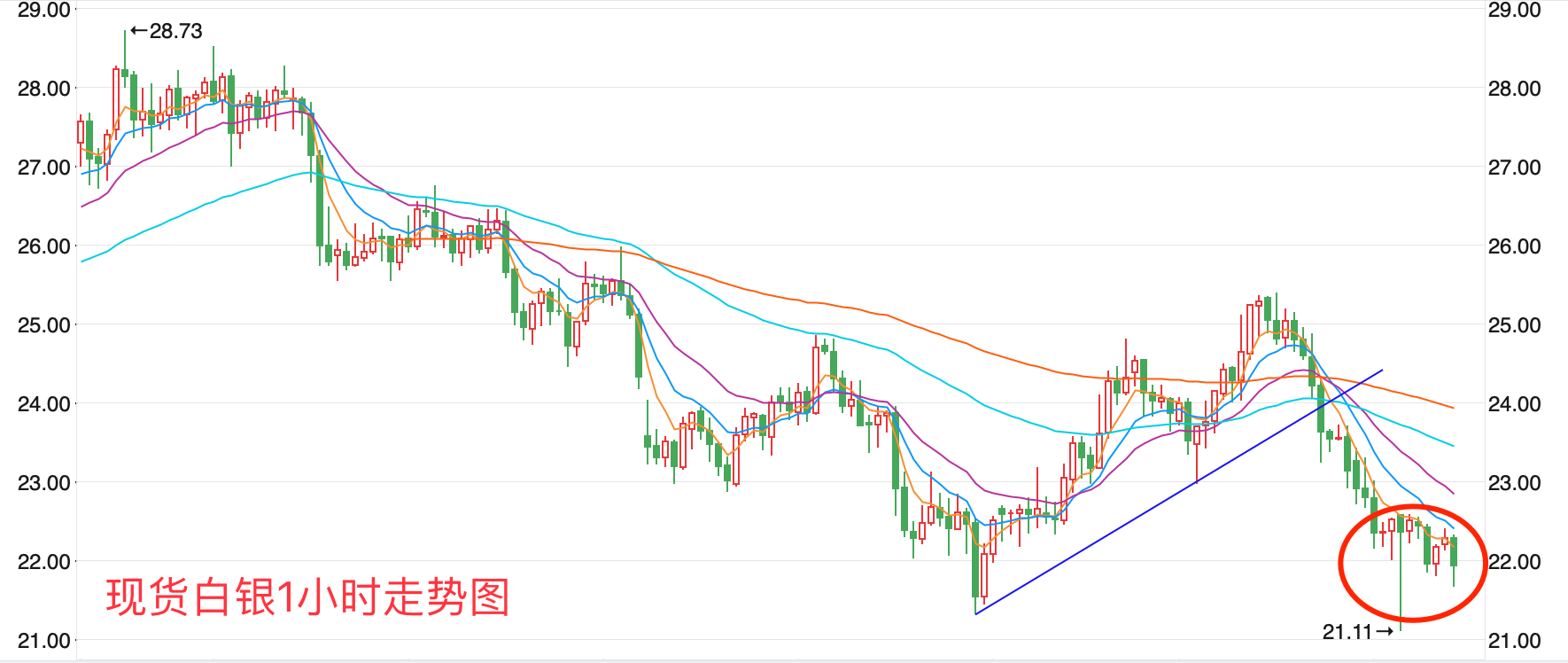
Task: Select the blue ascending trendline
Action: pos(1178,492)
